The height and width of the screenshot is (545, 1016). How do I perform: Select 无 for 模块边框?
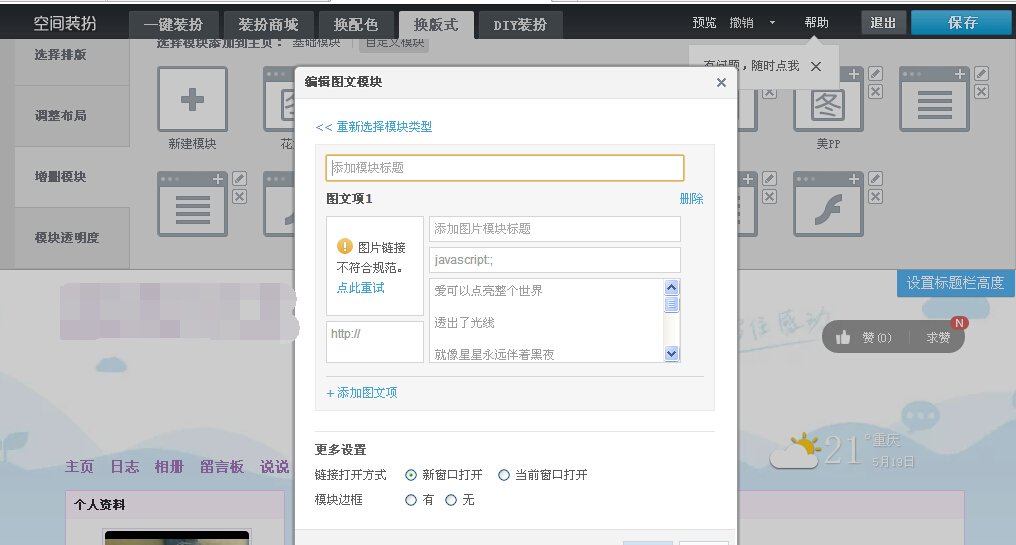click(x=451, y=500)
